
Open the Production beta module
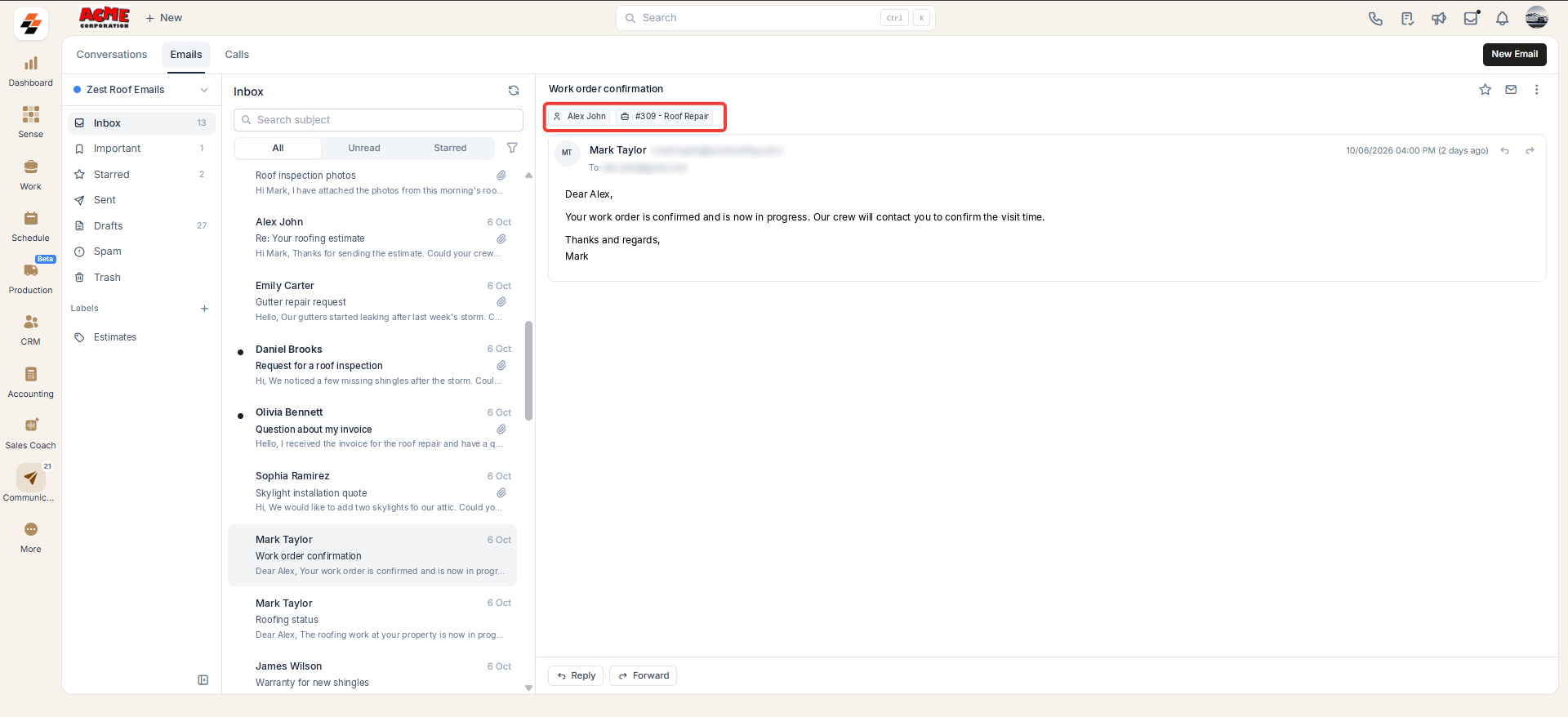pos(30,278)
